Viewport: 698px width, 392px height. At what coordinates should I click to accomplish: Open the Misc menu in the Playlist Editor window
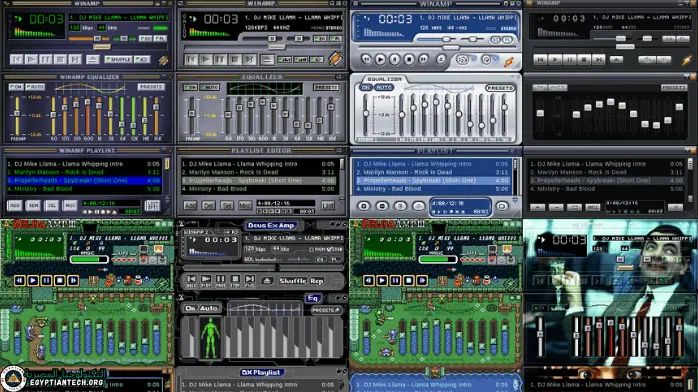click(x=245, y=206)
